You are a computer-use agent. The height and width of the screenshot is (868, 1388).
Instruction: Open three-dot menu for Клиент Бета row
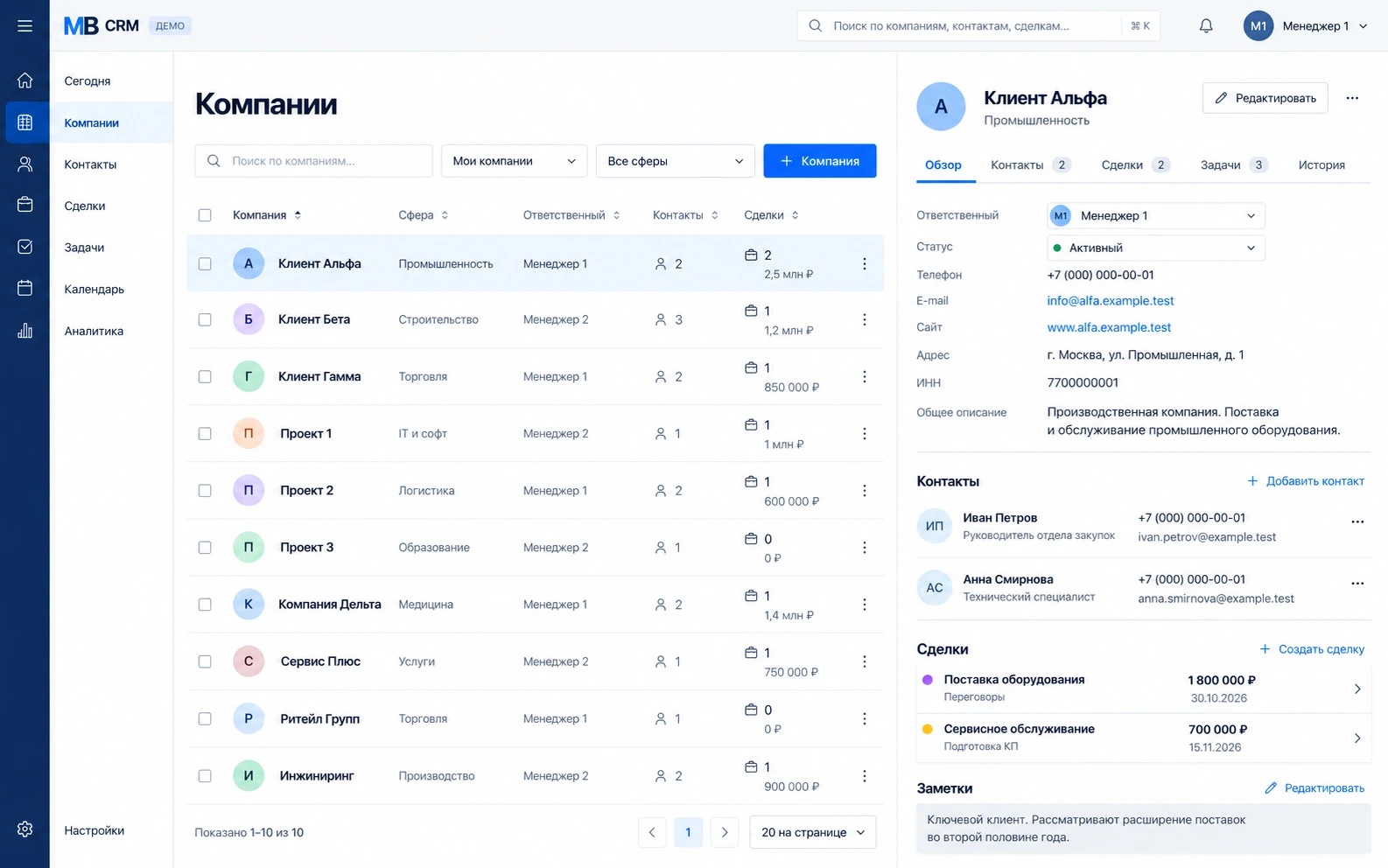[865, 319]
